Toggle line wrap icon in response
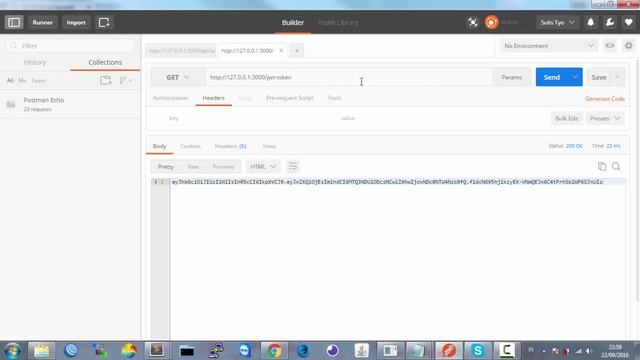The width and height of the screenshot is (640, 360). [x=293, y=166]
